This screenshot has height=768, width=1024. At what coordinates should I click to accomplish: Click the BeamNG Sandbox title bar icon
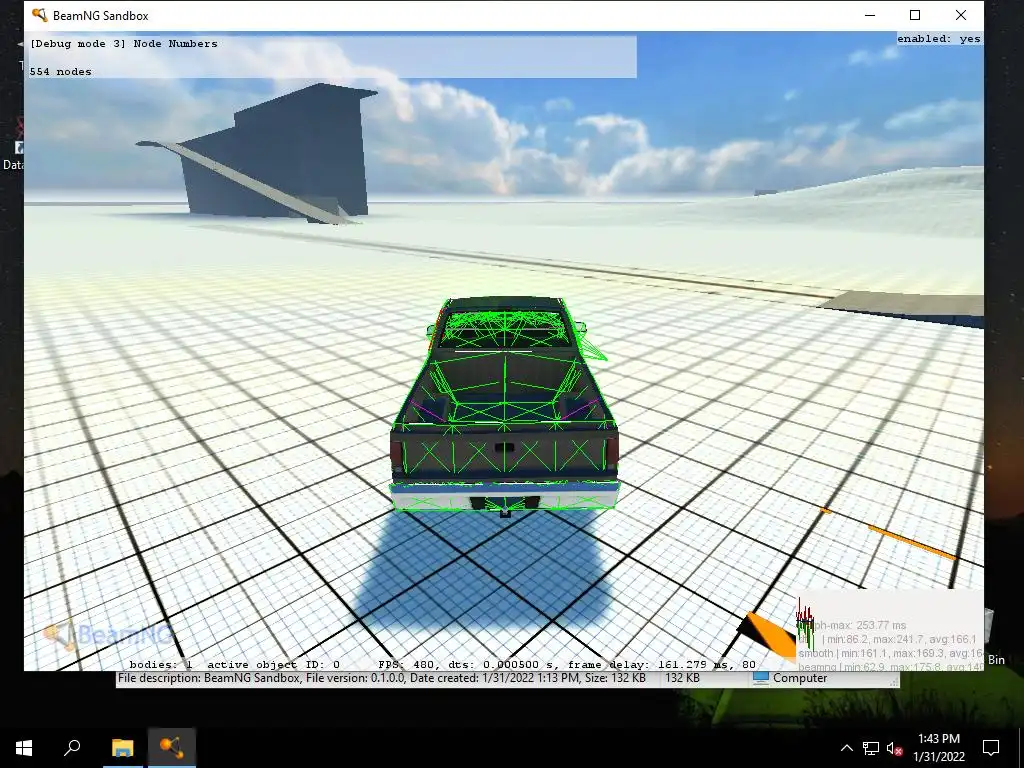(x=39, y=15)
